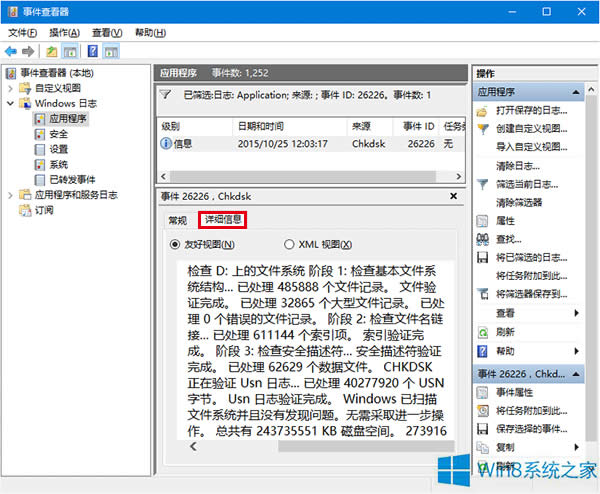Click upper 将任务附加到此 action in 应用程序 section
The height and width of the screenshot is (494, 600).
click(x=532, y=276)
